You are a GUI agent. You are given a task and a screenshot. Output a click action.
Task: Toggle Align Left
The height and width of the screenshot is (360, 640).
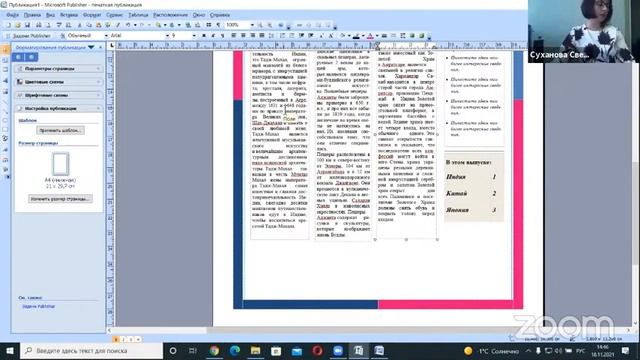tap(233, 36)
